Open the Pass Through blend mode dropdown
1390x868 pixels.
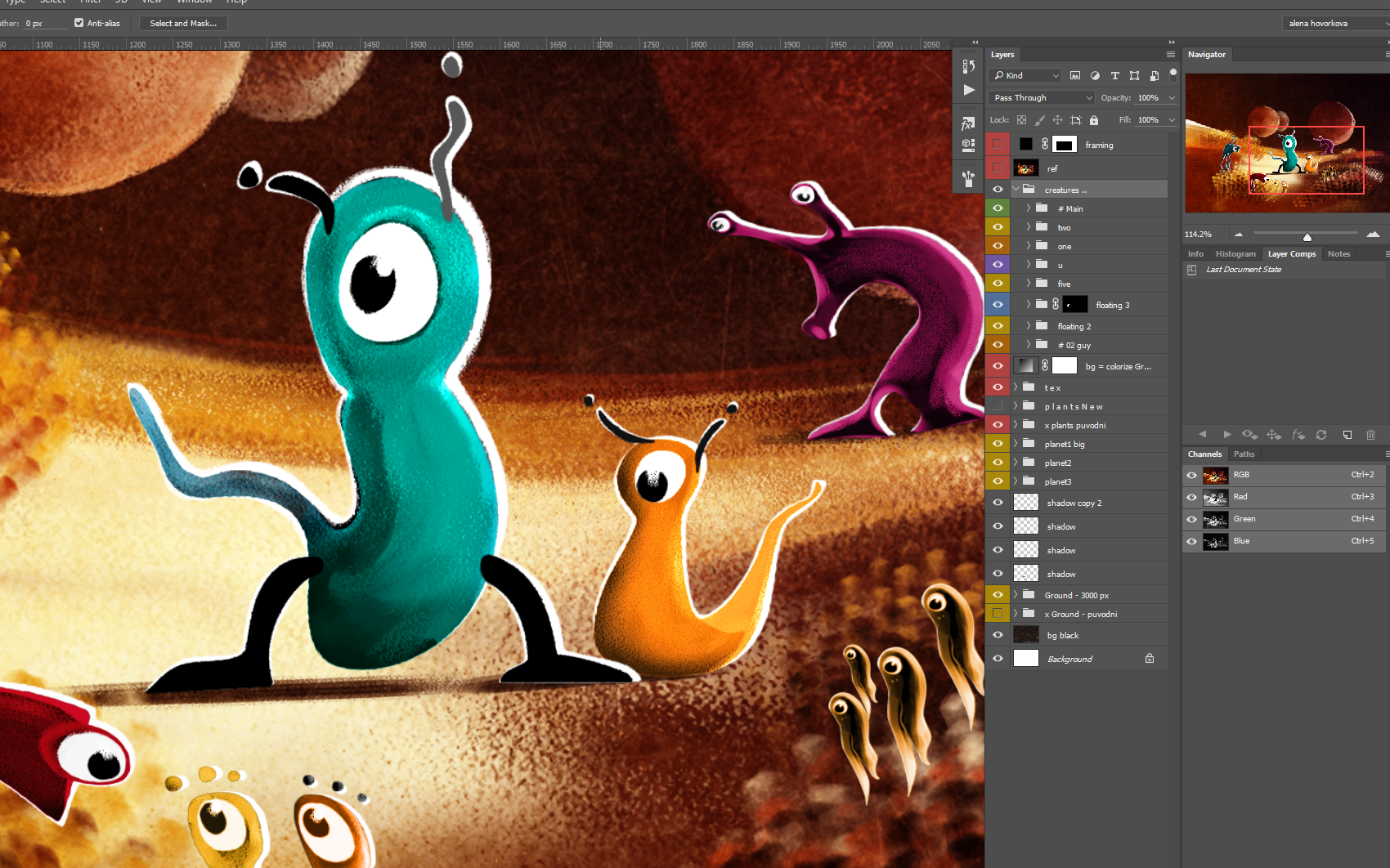1042,97
